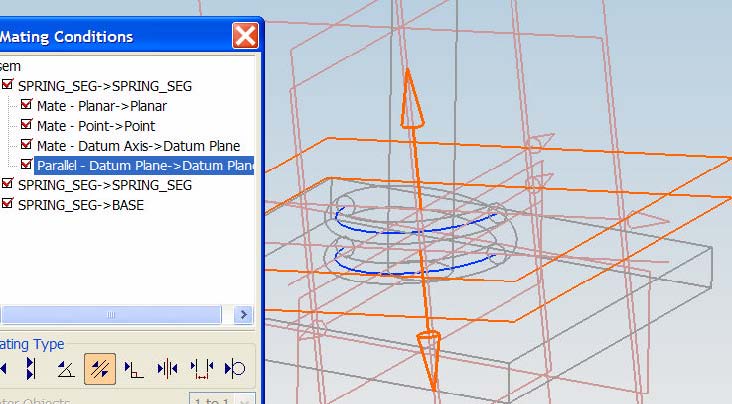The width and height of the screenshot is (732, 404).
Task: Choose the Angle mating type icon
Action: click(x=64, y=368)
